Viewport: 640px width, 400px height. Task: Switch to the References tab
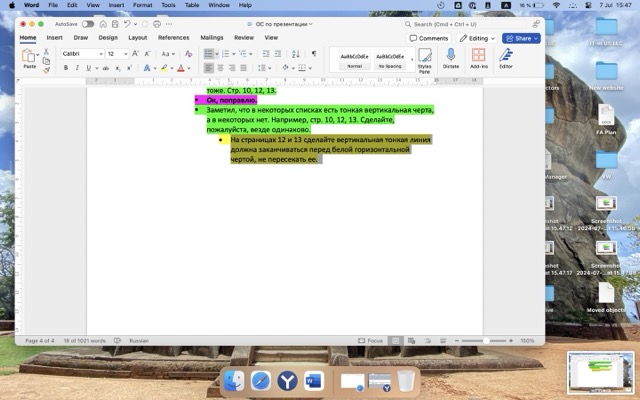173,37
